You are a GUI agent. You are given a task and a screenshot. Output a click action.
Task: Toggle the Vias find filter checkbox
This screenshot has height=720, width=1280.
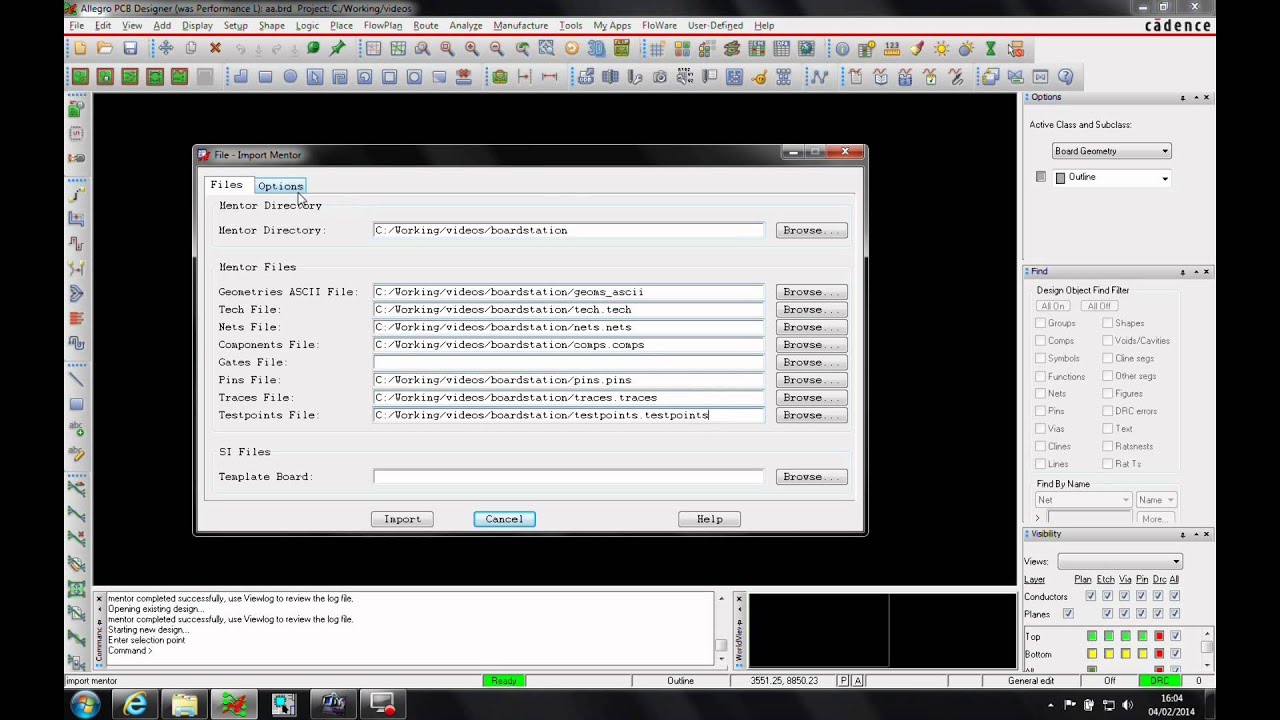tap(1040, 428)
